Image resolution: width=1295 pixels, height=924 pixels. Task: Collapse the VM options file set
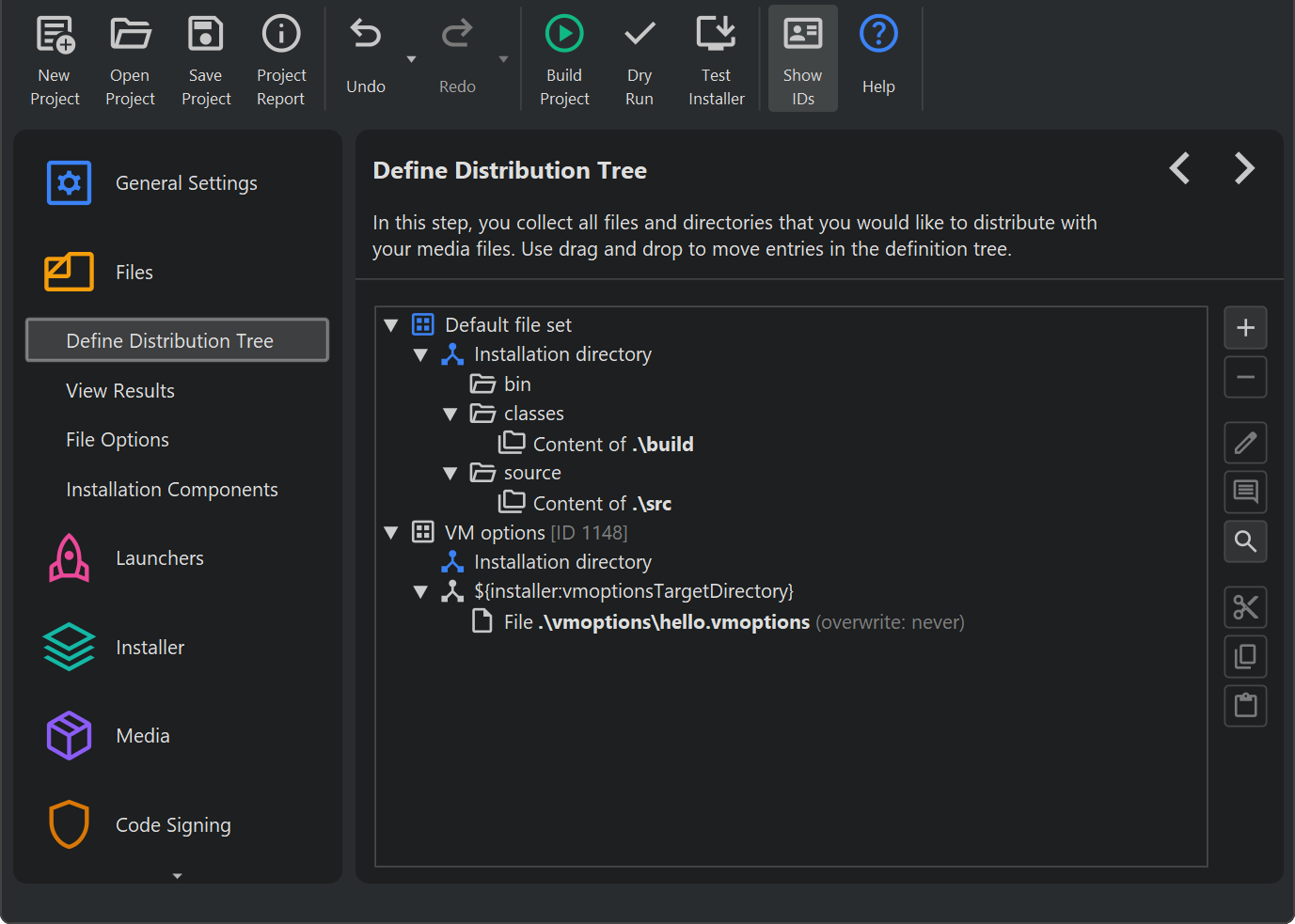391,533
